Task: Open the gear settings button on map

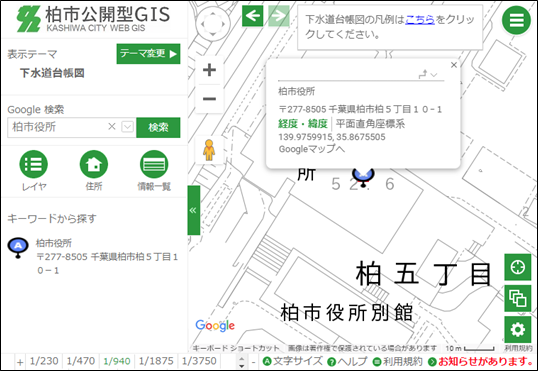Action: pos(517,329)
